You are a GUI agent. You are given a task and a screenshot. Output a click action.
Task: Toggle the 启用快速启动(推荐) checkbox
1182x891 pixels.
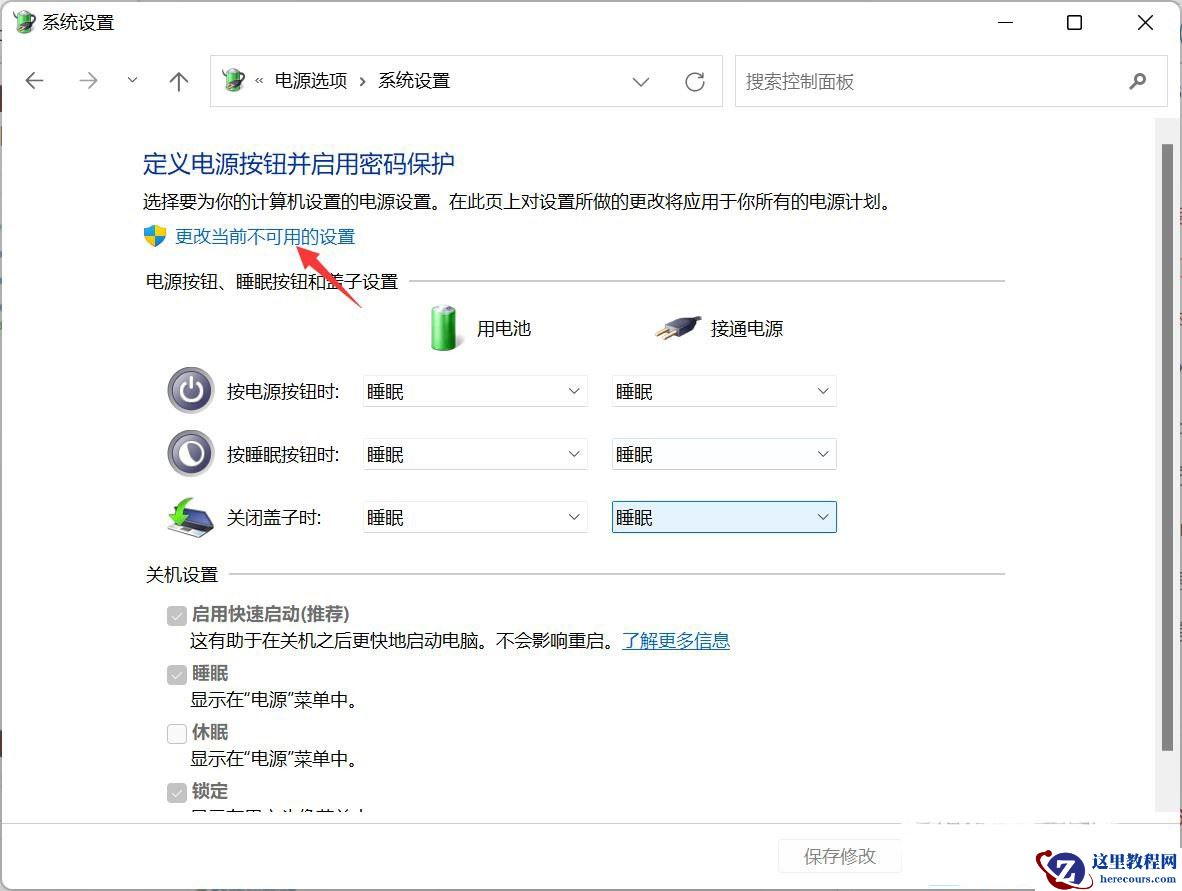pos(177,614)
